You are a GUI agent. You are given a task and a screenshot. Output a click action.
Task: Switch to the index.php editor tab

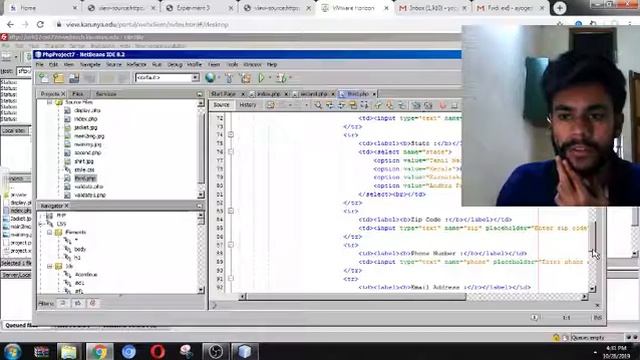click(x=268, y=94)
